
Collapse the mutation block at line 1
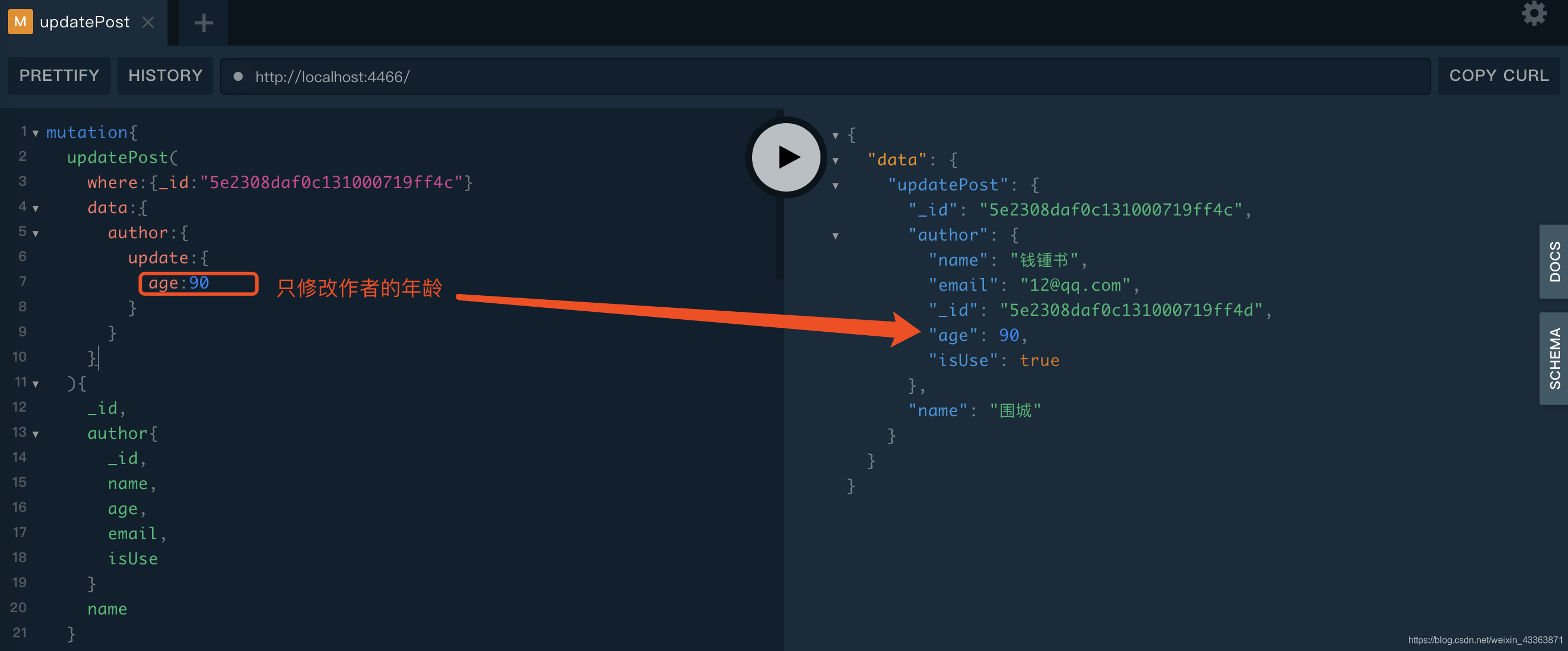point(36,133)
